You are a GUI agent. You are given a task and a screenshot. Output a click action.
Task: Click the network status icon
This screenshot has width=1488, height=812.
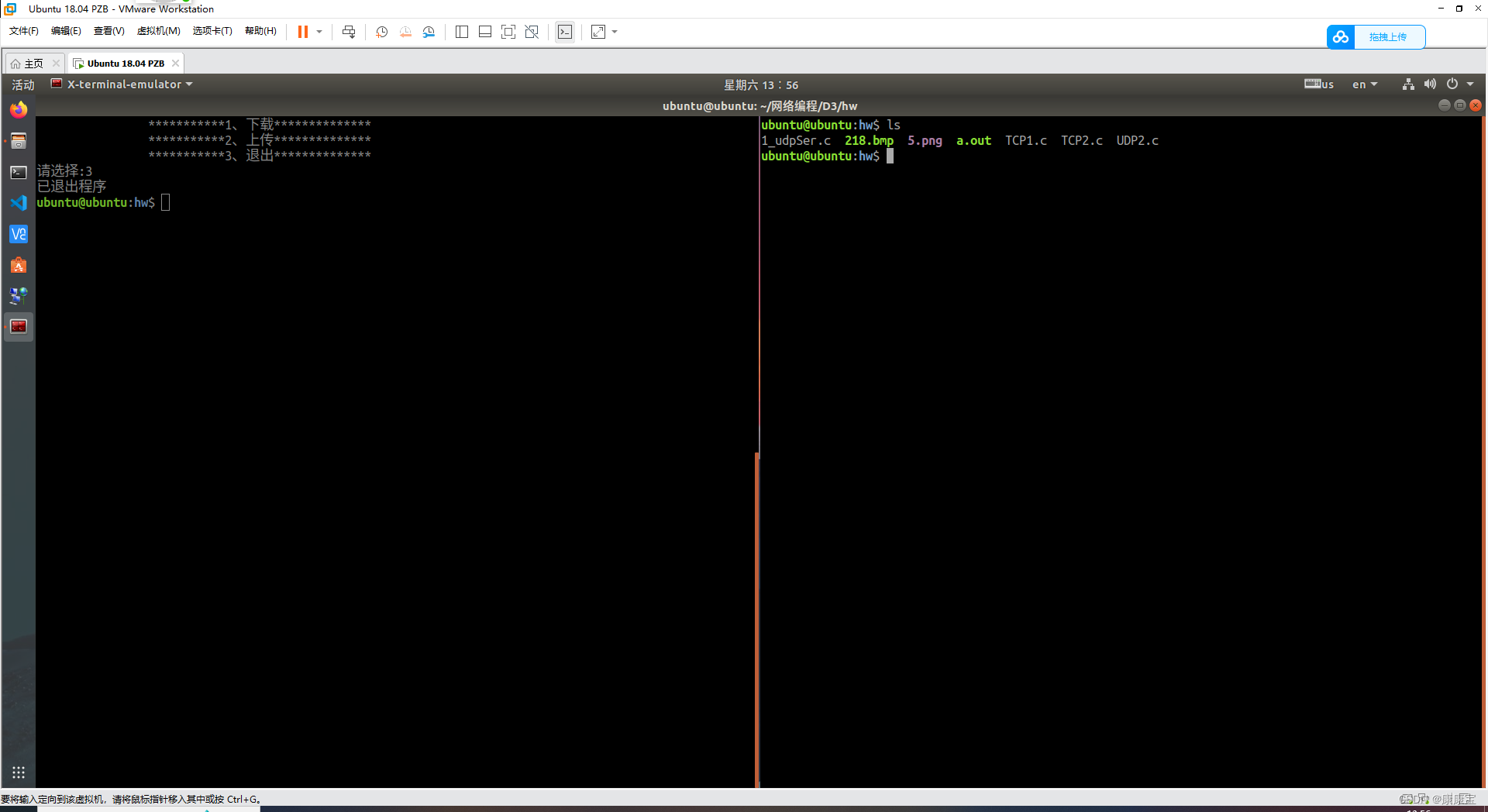pos(1408,84)
